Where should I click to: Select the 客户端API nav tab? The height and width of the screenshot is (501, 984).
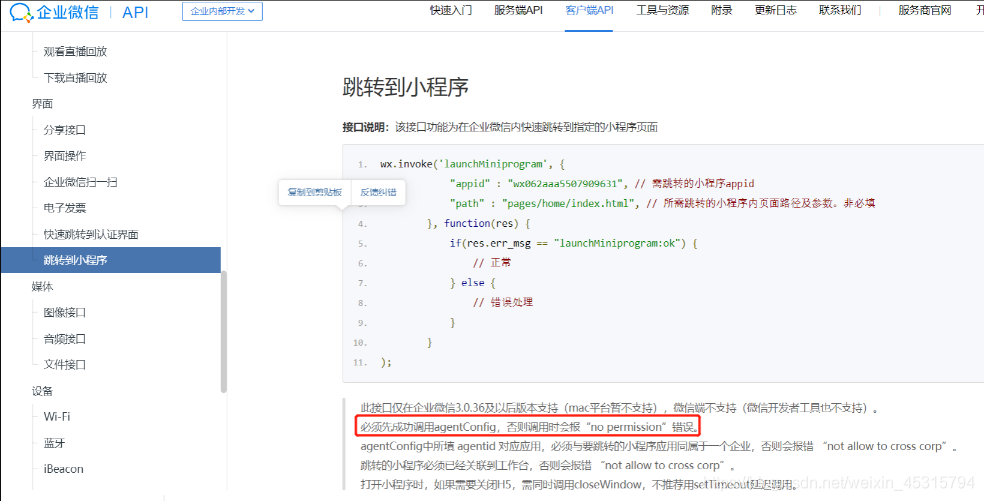[589, 11]
